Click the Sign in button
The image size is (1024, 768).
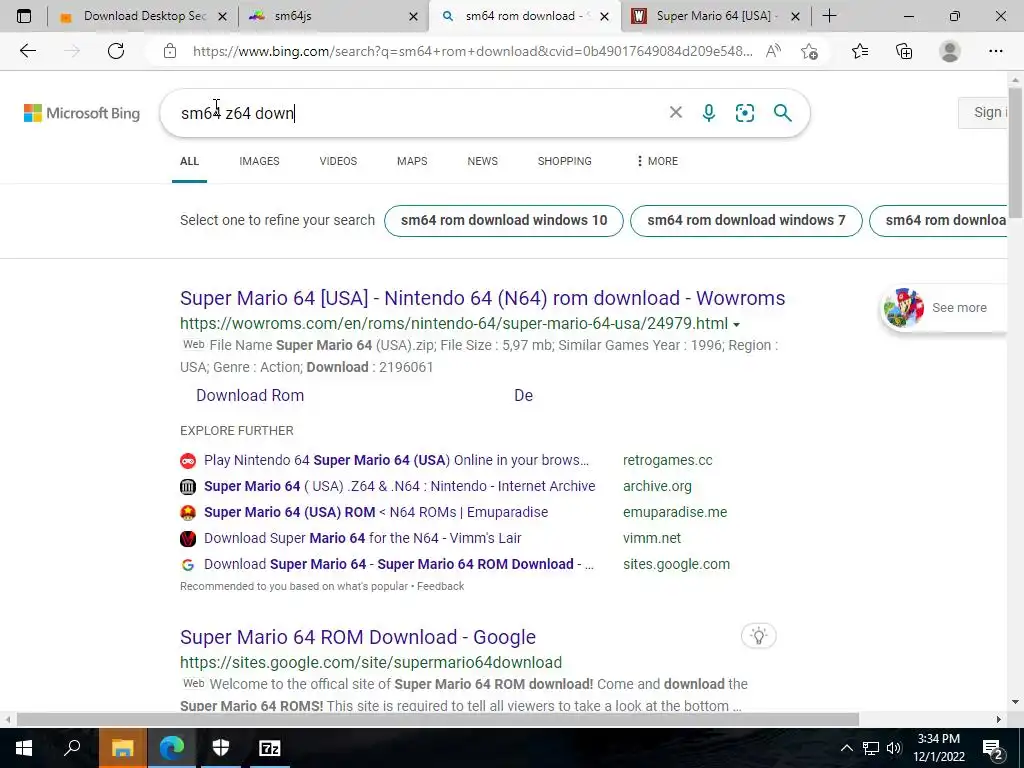(x=984, y=112)
